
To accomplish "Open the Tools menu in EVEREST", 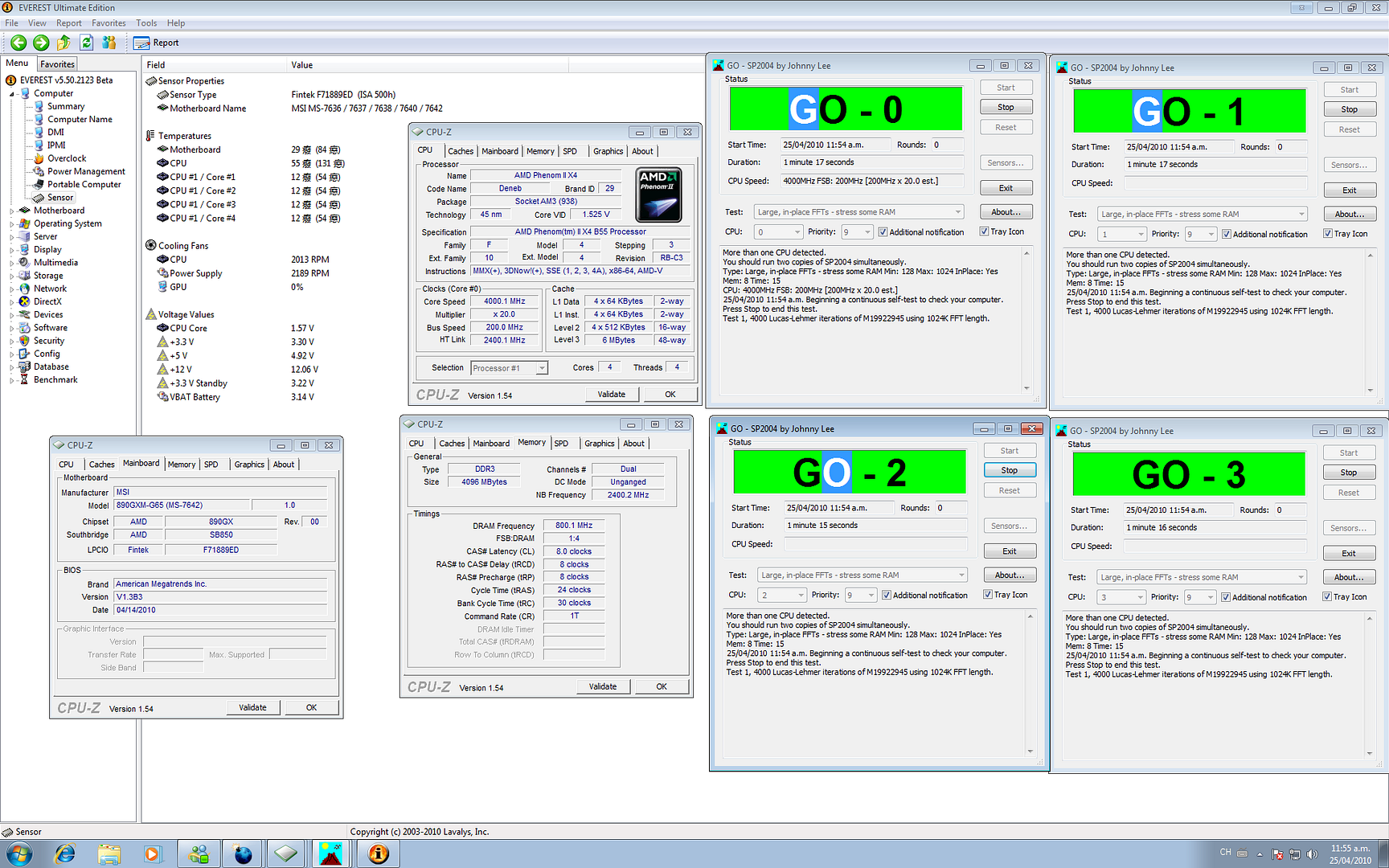I will 146,23.
